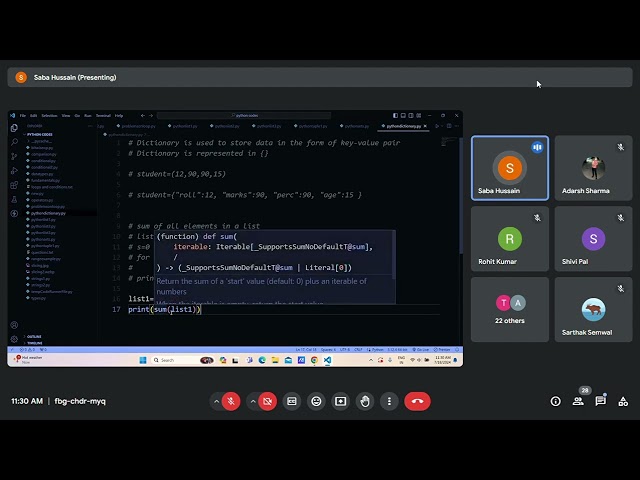Viewport: 640px width, 480px height.
Task: Click the VS Code command center search box
Action: [x=244, y=116]
